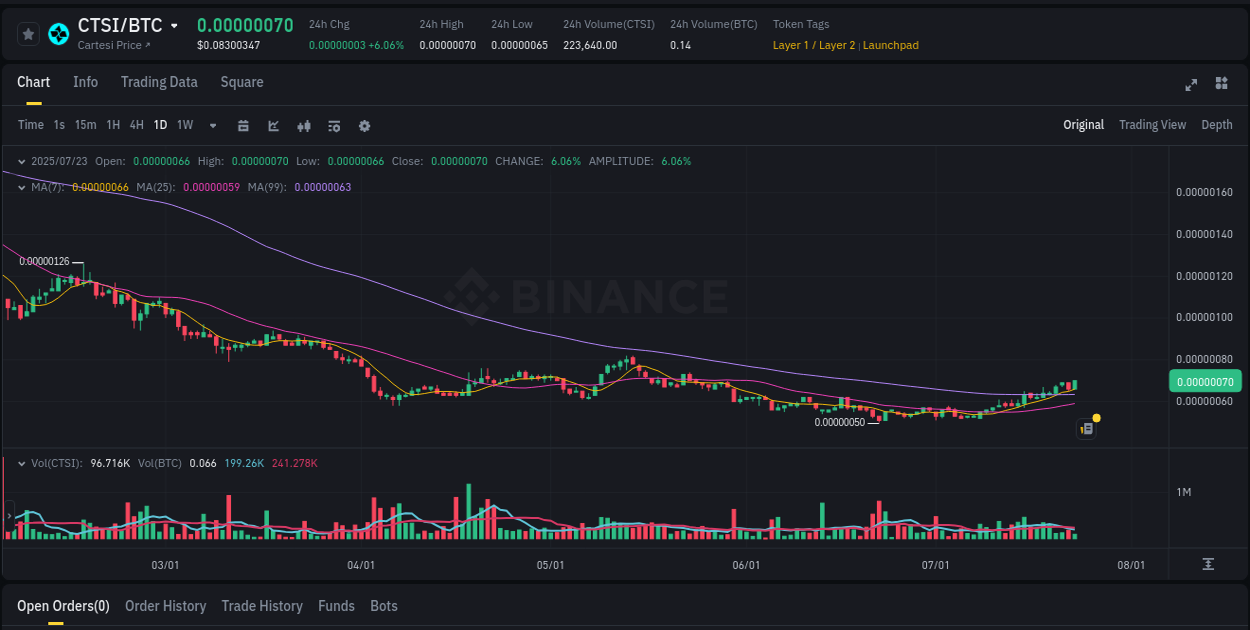Open the display settings list icon
1250x630 pixels.
(x=333, y=125)
